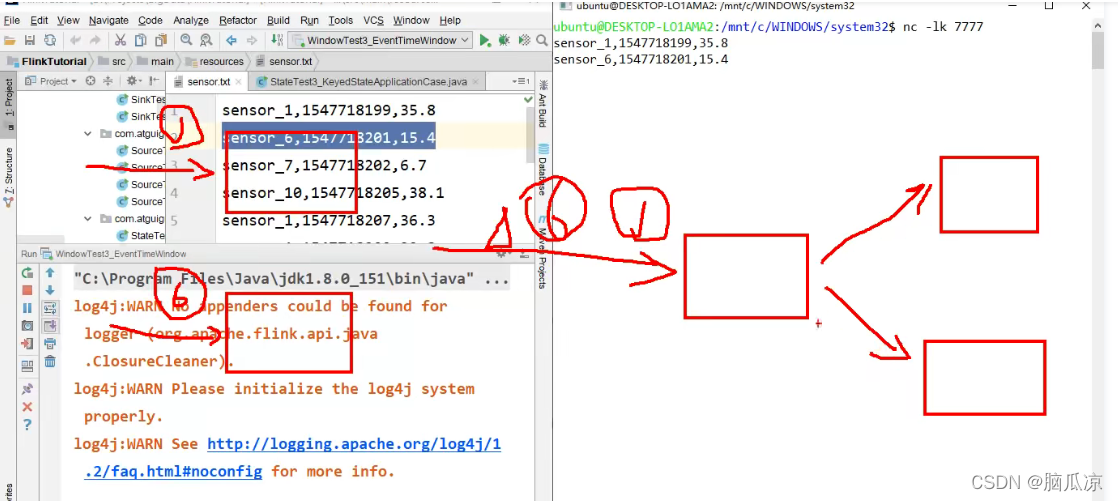Print the console output with printer icon
The width and height of the screenshot is (1118, 501).
point(50,344)
